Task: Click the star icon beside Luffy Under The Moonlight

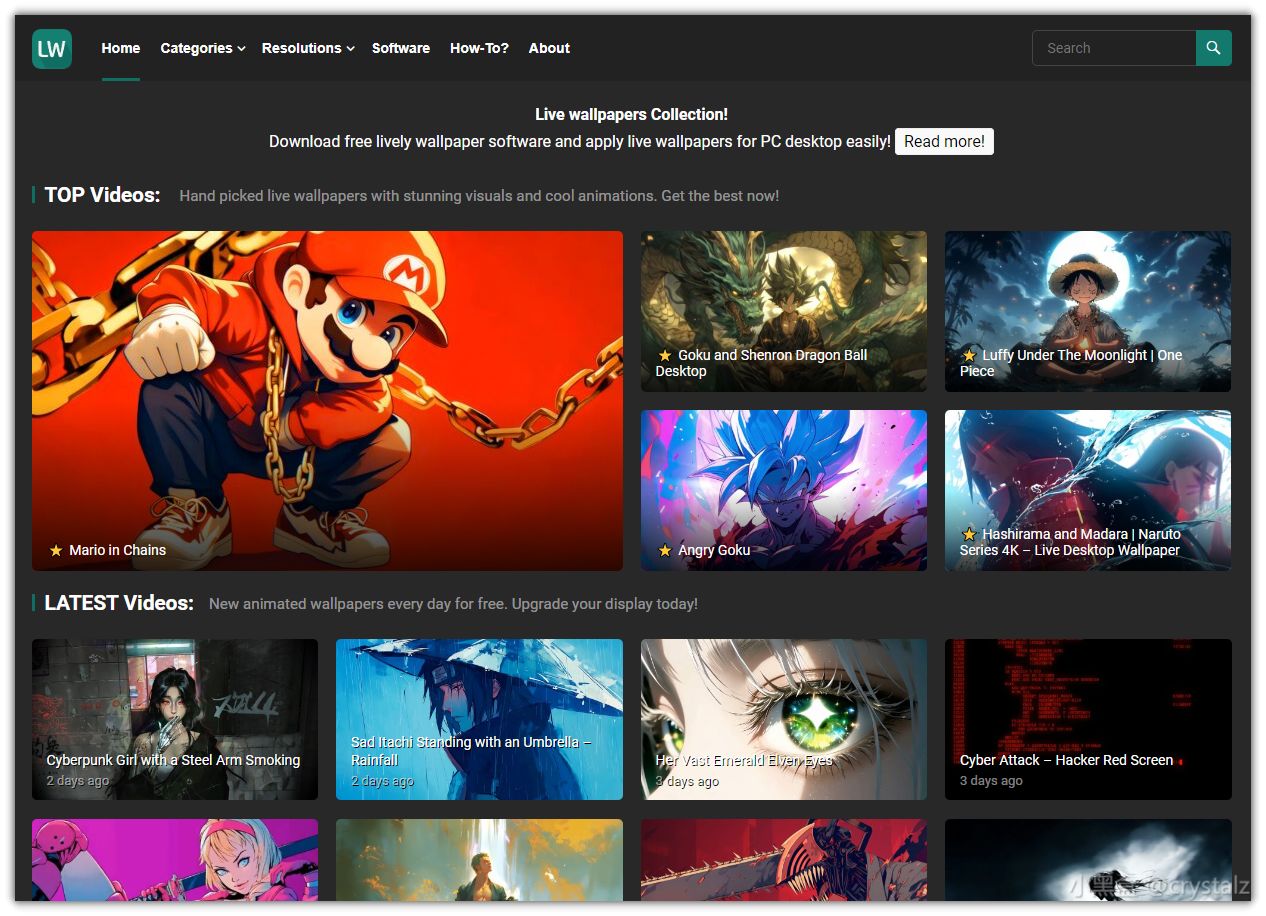Action: coord(969,355)
